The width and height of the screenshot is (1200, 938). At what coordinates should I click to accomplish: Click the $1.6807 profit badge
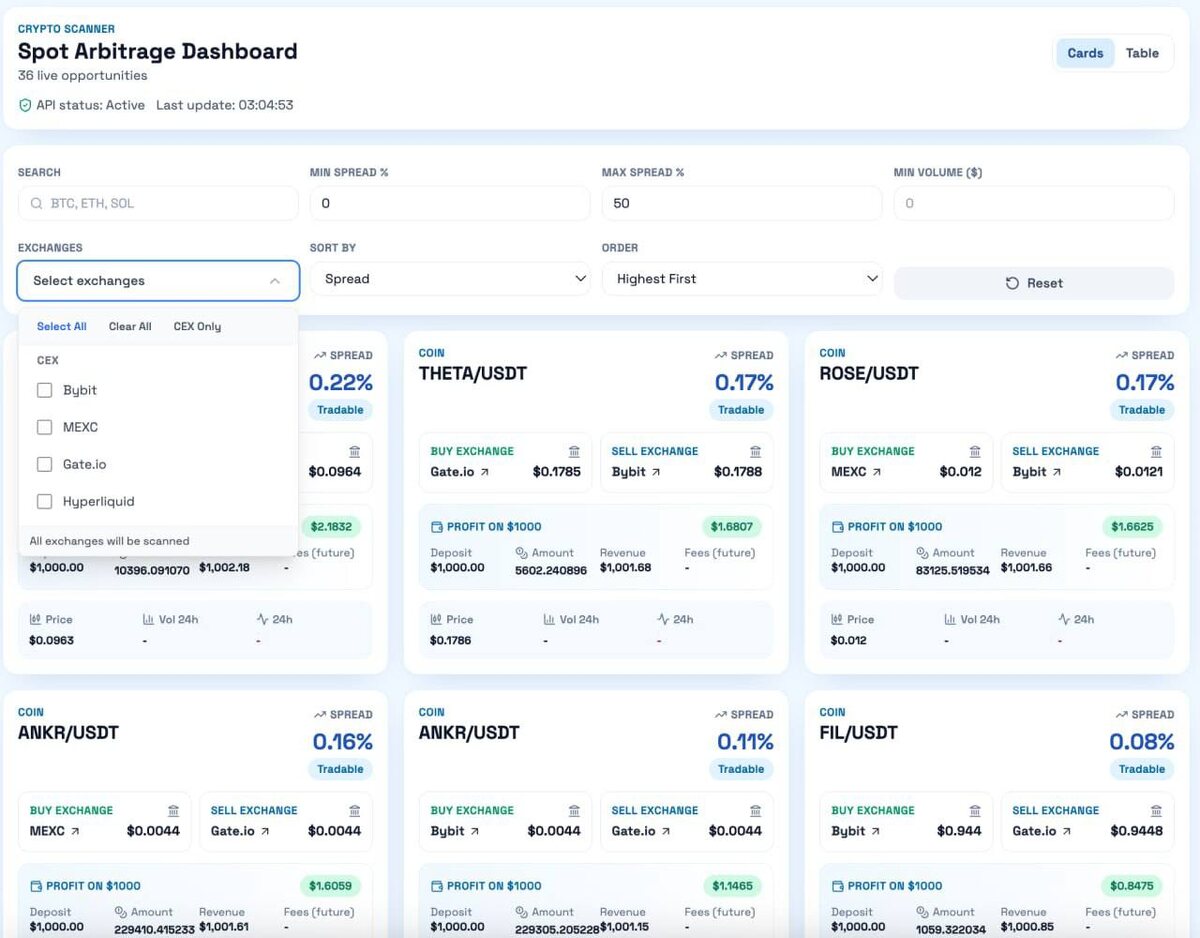pyautogui.click(x=732, y=526)
